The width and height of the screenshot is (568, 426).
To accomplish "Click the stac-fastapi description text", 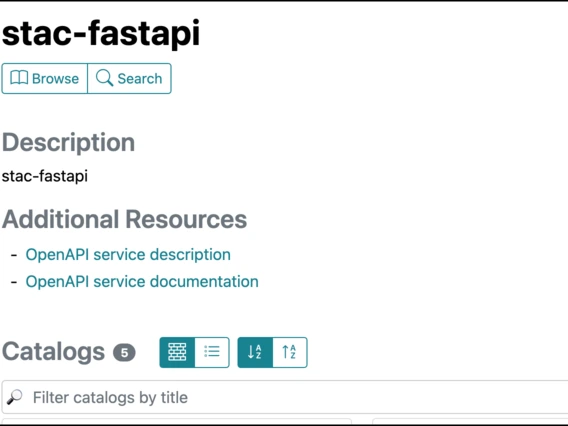I will point(45,176).
